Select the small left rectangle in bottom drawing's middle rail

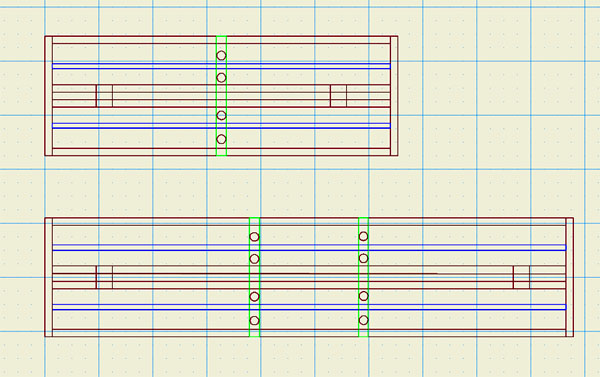pos(104,277)
